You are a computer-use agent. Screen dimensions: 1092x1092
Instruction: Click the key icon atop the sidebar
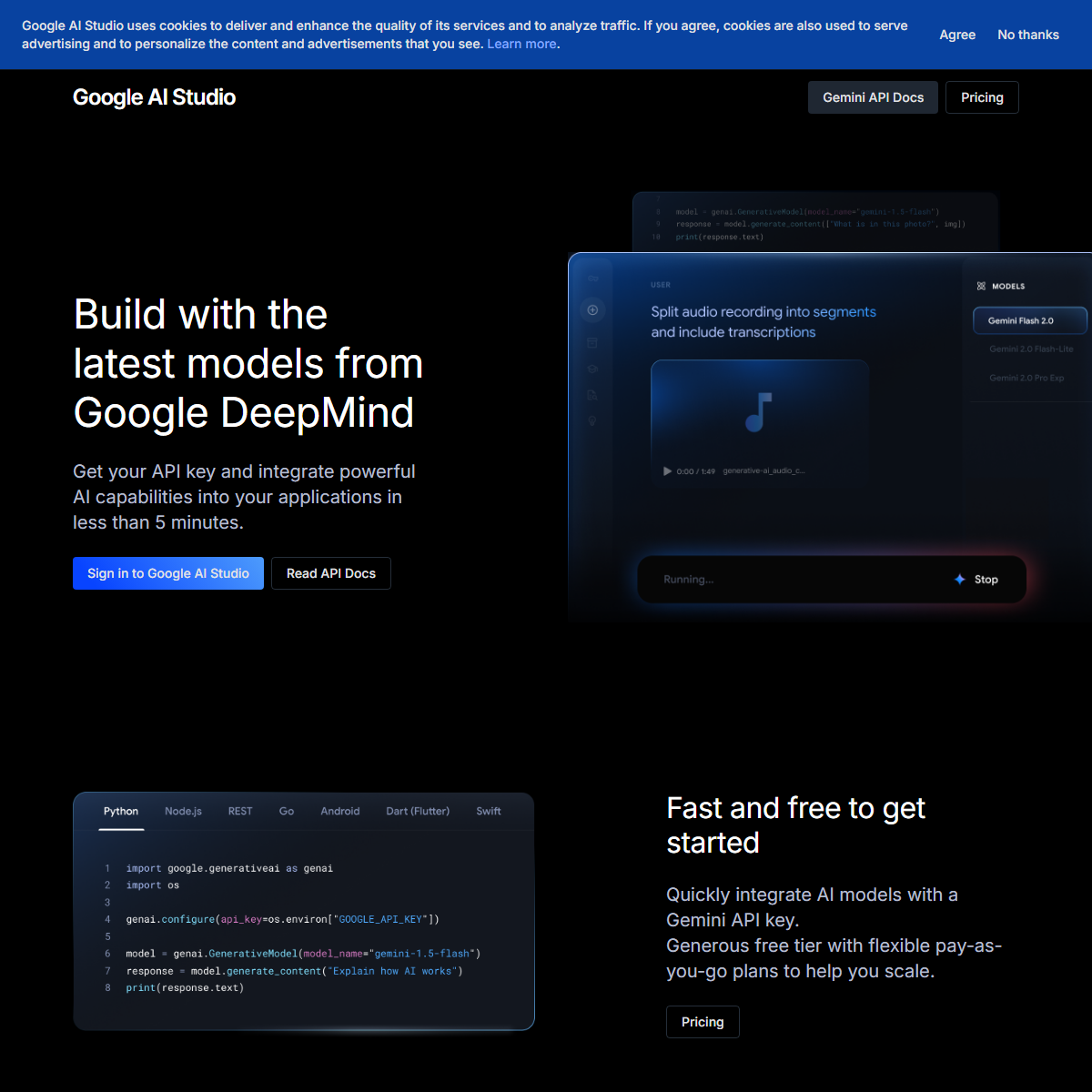click(592, 278)
